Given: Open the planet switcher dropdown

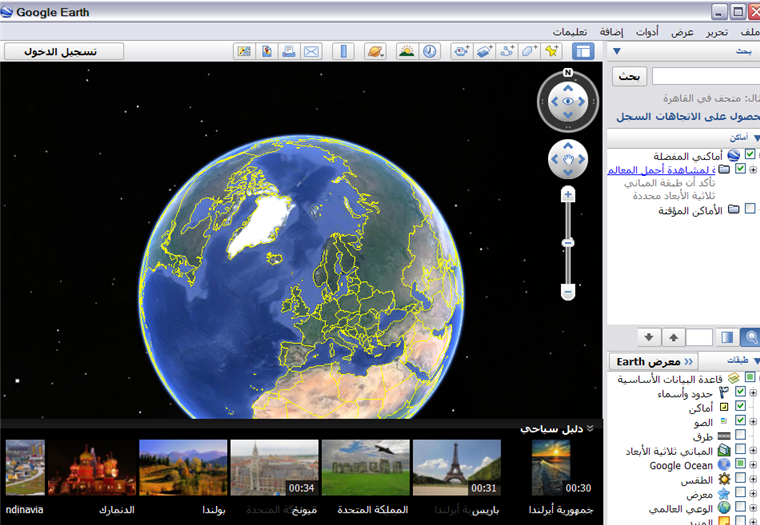Looking at the screenshot, I should click(x=377, y=51).
